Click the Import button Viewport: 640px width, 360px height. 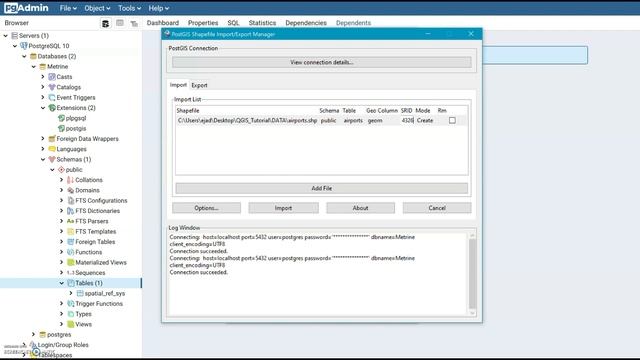pyautogui.click(x=283, y=208)
